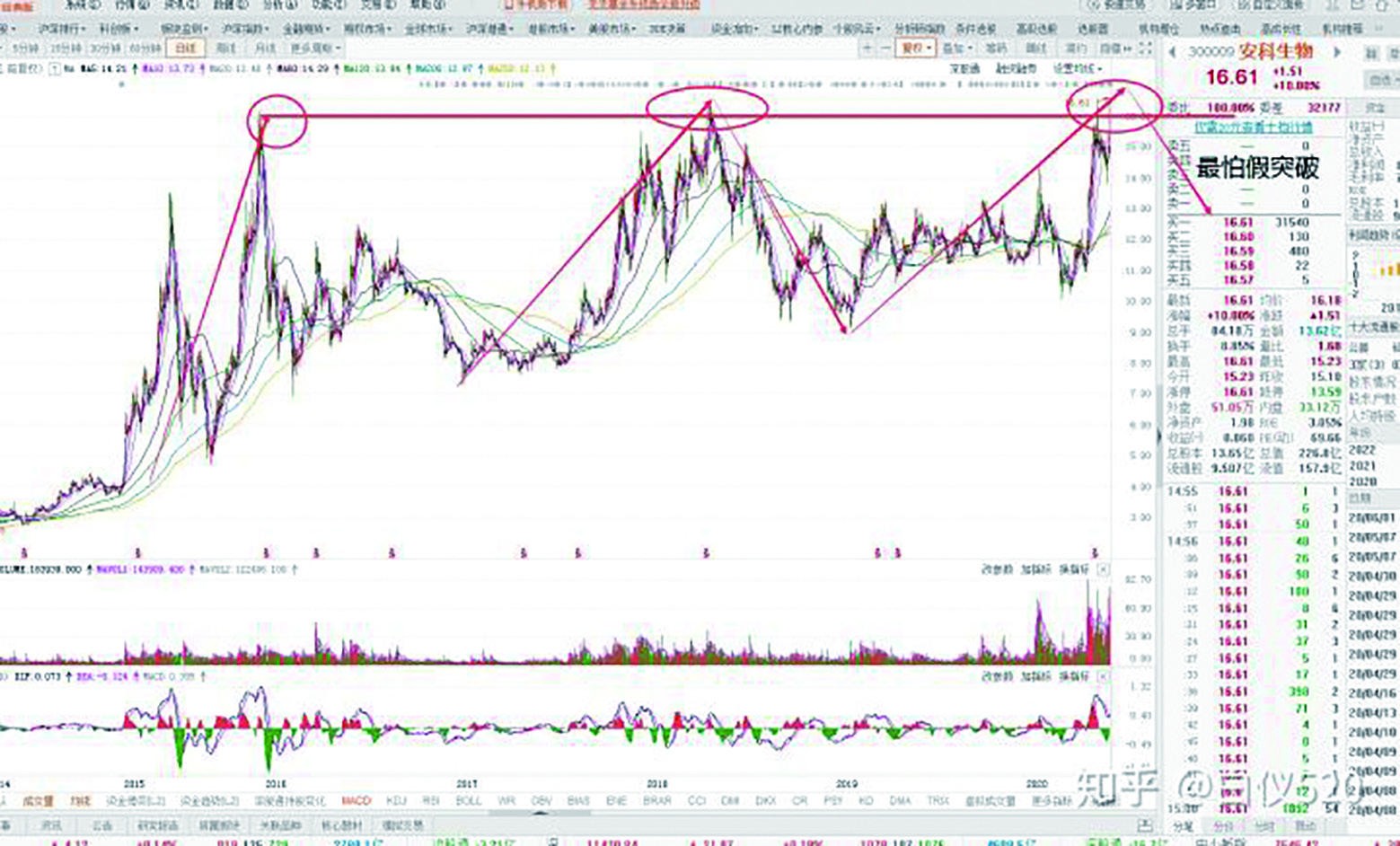Close the volume indicator panel
The height and width of the screenshot is (846, 1400).
[1103, 569]
